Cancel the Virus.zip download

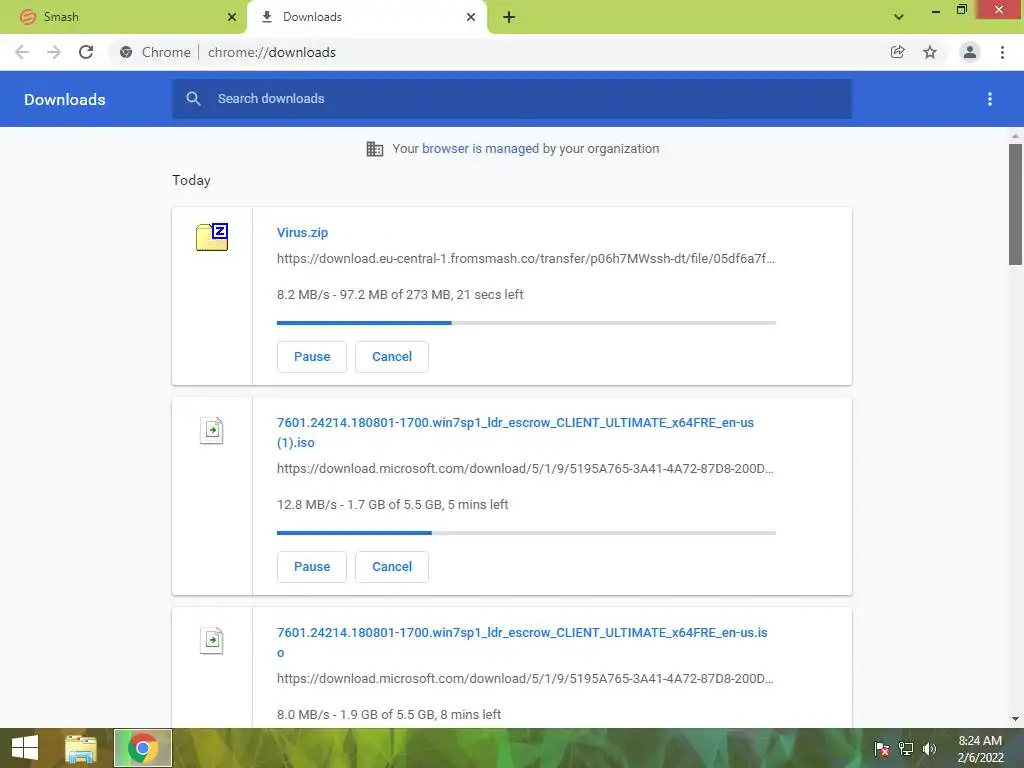(x=392, y=357)
